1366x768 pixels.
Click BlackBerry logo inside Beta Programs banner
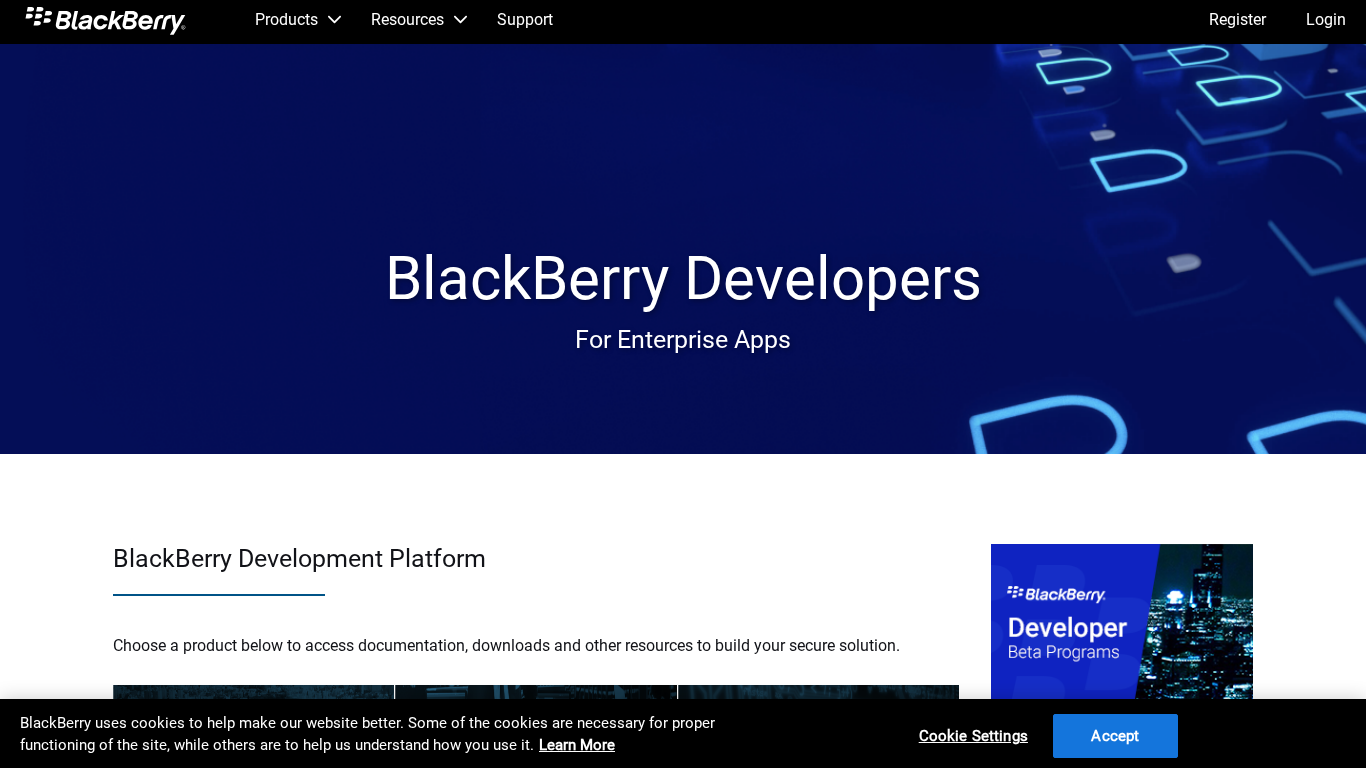pyautogui.click(x=1056, y=594)
